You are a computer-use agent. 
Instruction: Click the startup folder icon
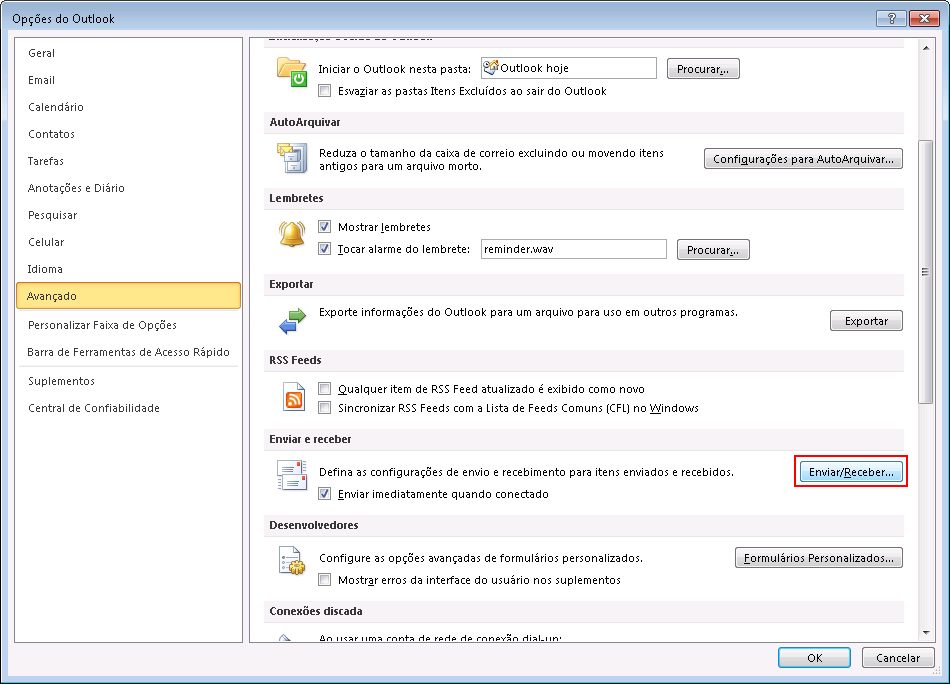pyautogui.click(x=292, y=71)
